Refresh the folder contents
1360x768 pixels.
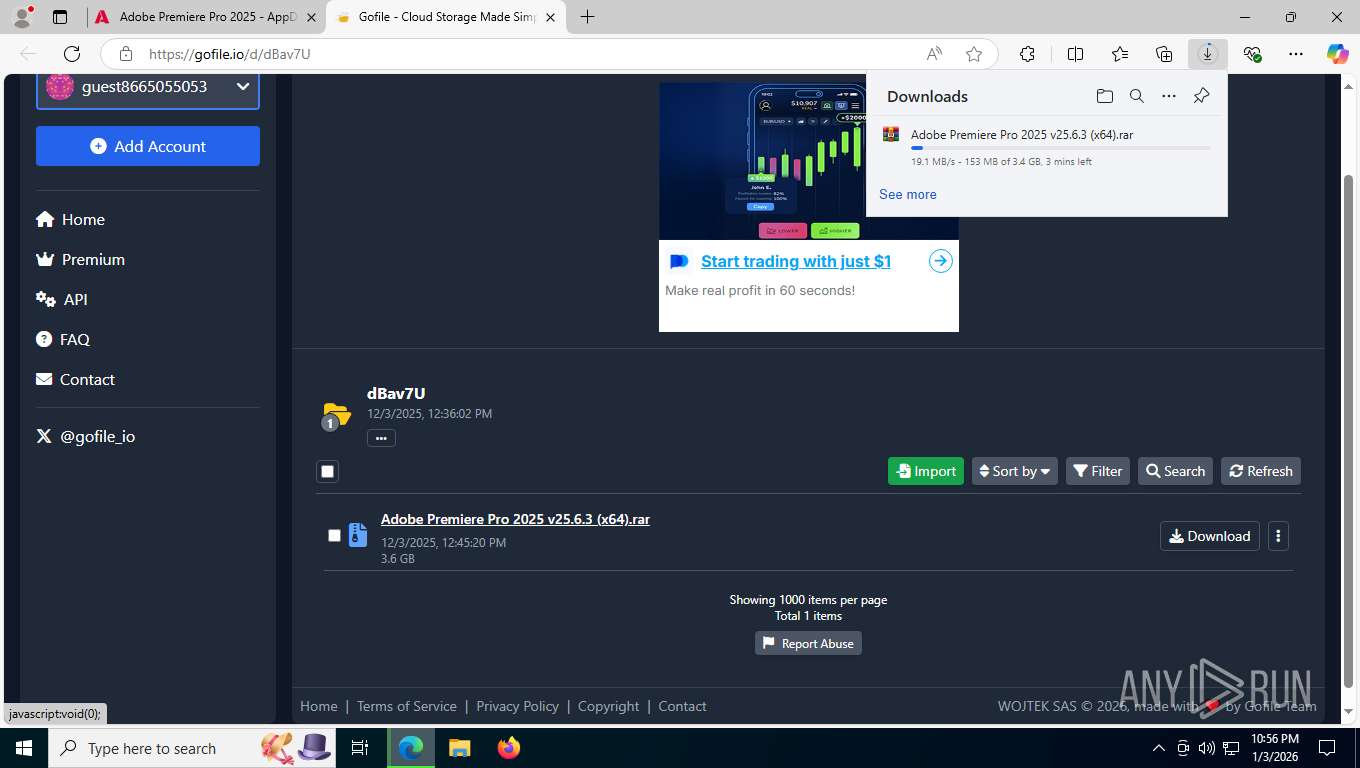click(1261, 471)
